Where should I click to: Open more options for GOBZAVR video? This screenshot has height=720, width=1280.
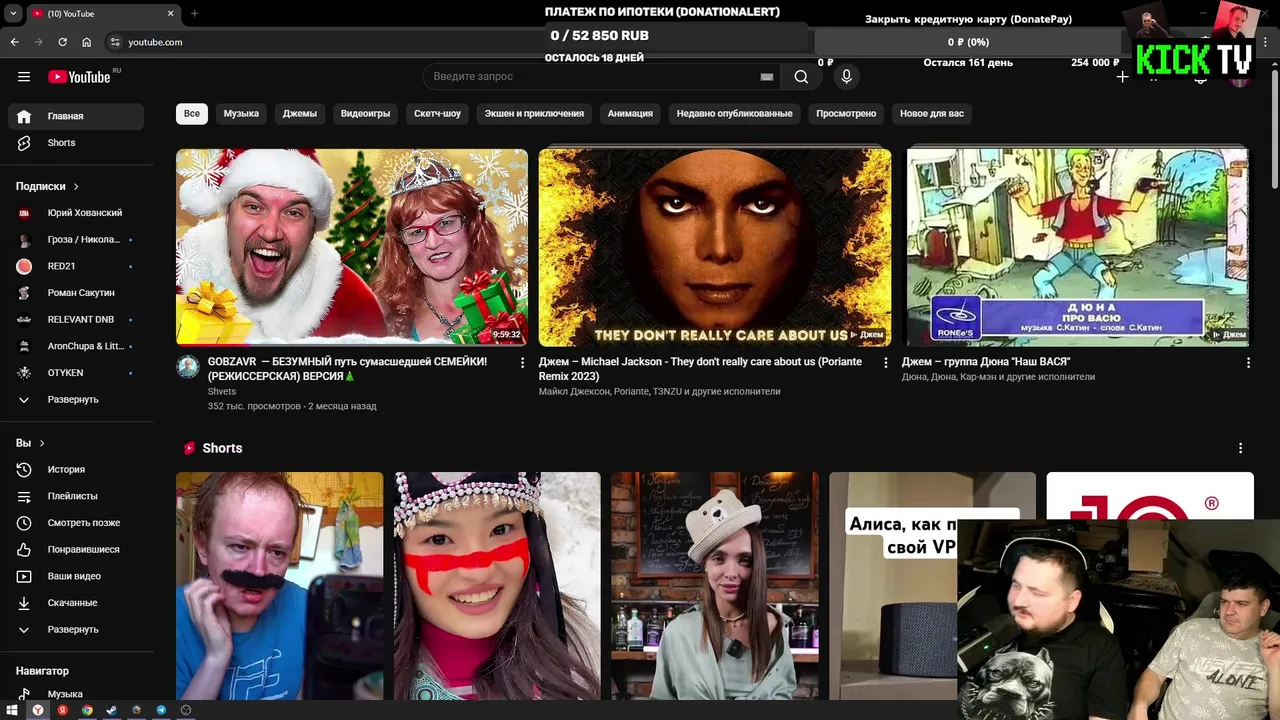522,363
